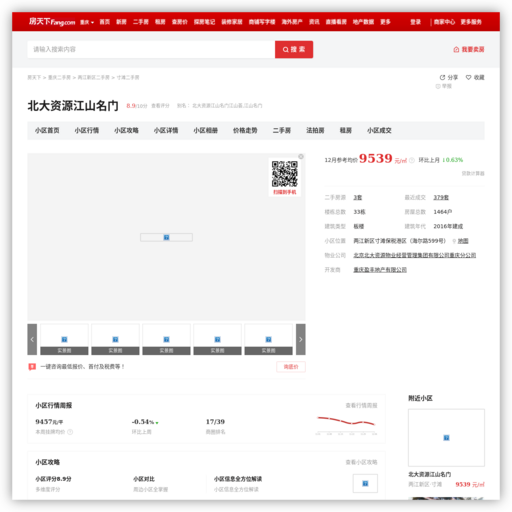Click the 小区信息全方位解读 image thumbnail
The height and width of the screenshot is (512, 512).
365,483
